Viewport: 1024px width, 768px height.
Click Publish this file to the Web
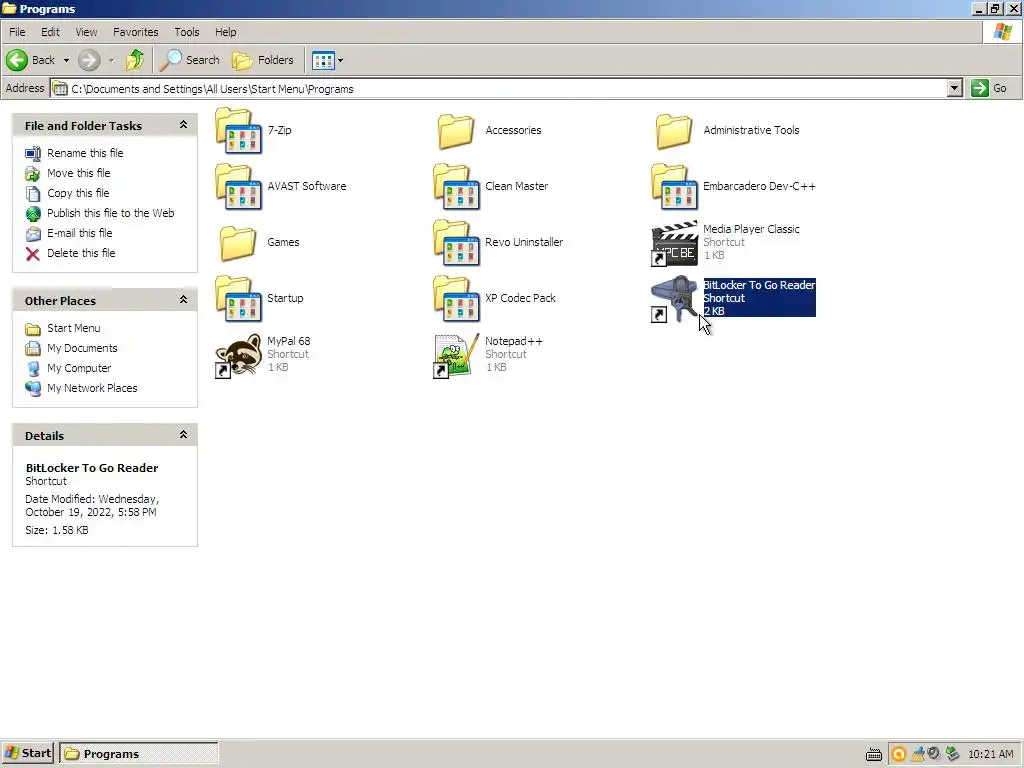pyautogui.click(x=110, y=213)
